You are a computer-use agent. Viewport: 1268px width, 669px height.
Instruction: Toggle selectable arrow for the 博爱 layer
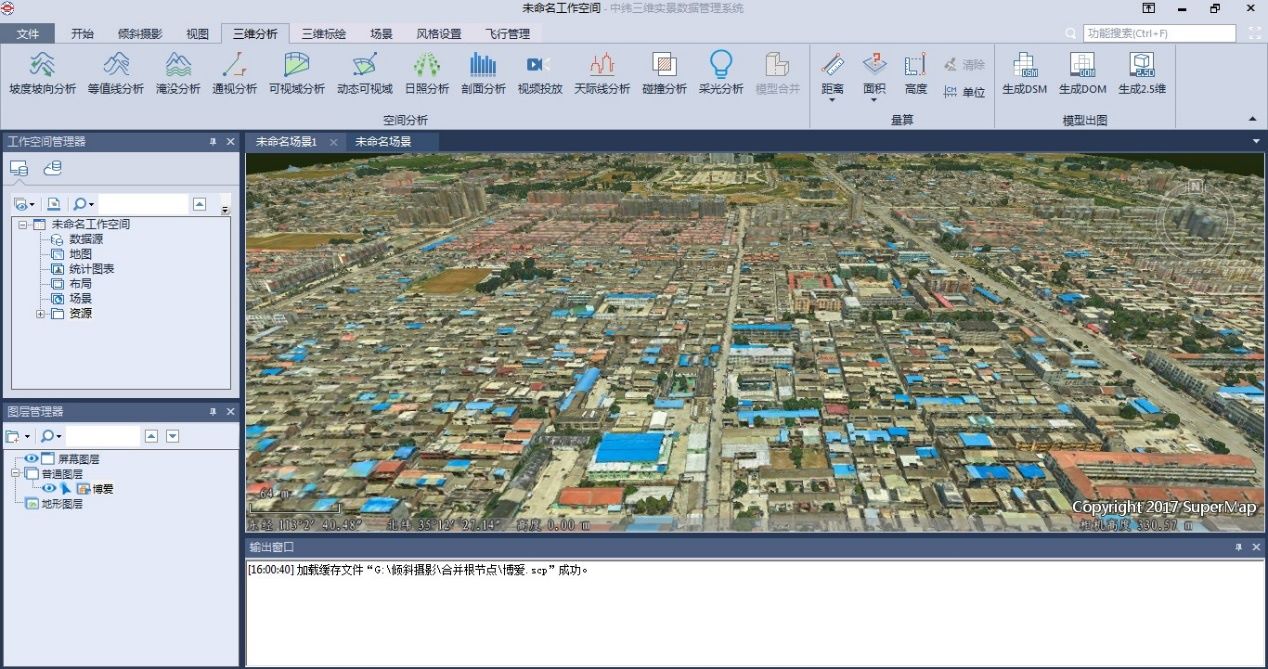pyautogui.click(x=66, y=489)
